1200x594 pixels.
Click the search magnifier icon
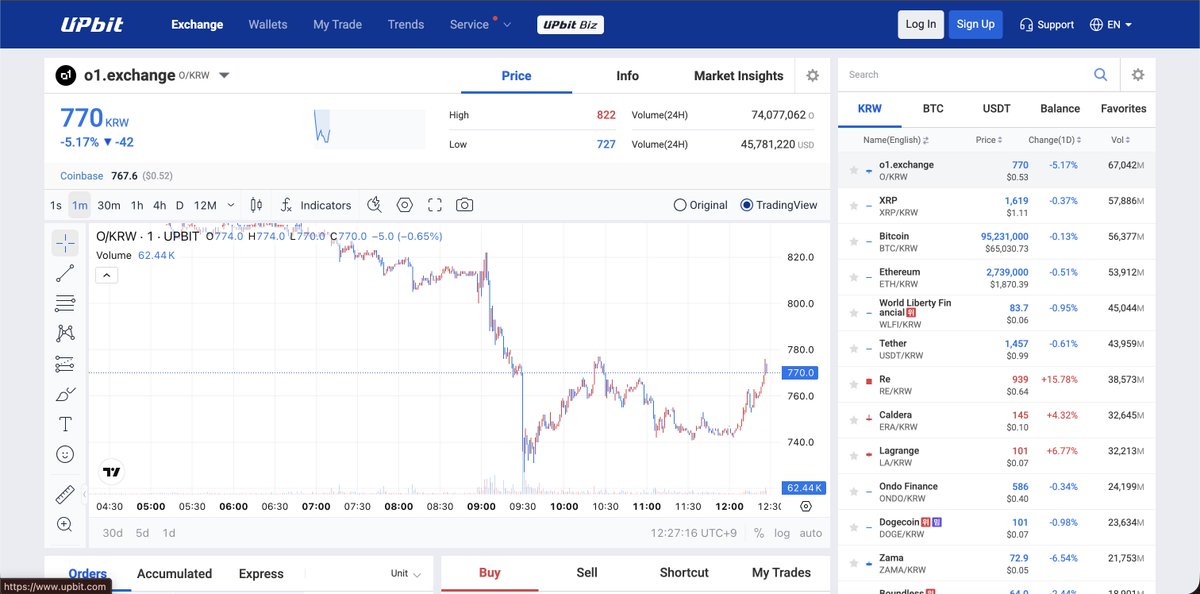pos(1101,75)
